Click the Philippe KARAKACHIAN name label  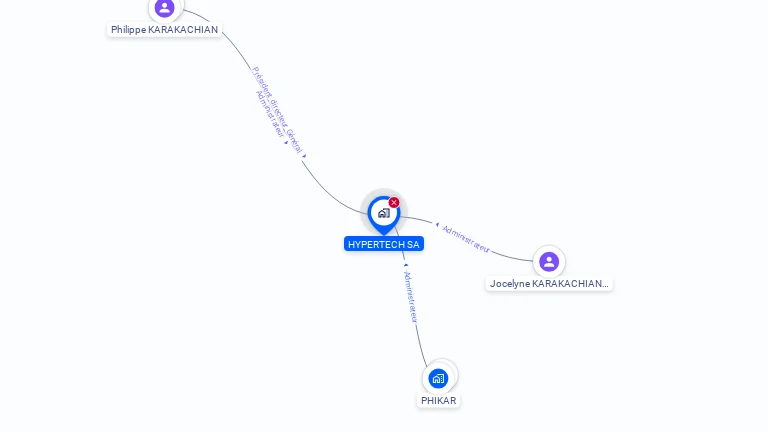pyautogui.click(x=165, y=29)
